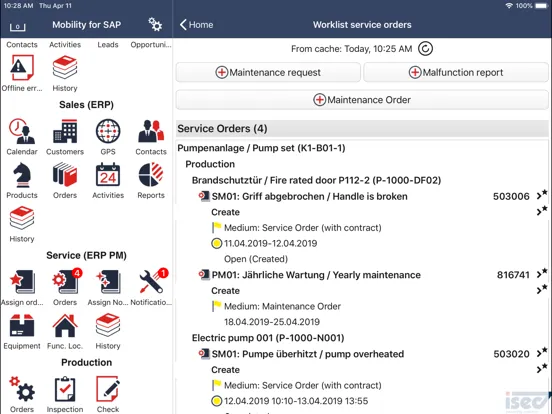Screen dimensions: 552x414
Task: Create a new Malfunction report
Action: click(x=456, y=72)
